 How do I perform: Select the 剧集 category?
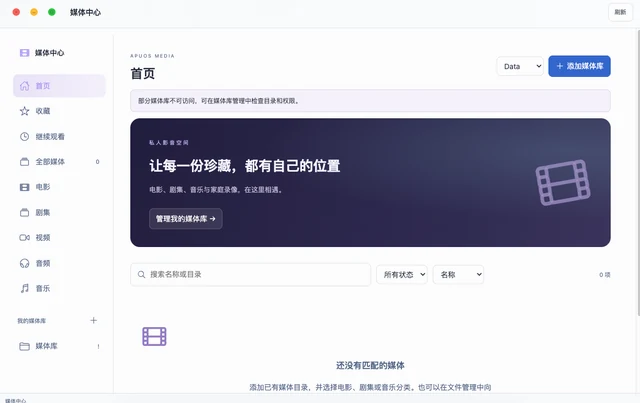click(59, 212)
